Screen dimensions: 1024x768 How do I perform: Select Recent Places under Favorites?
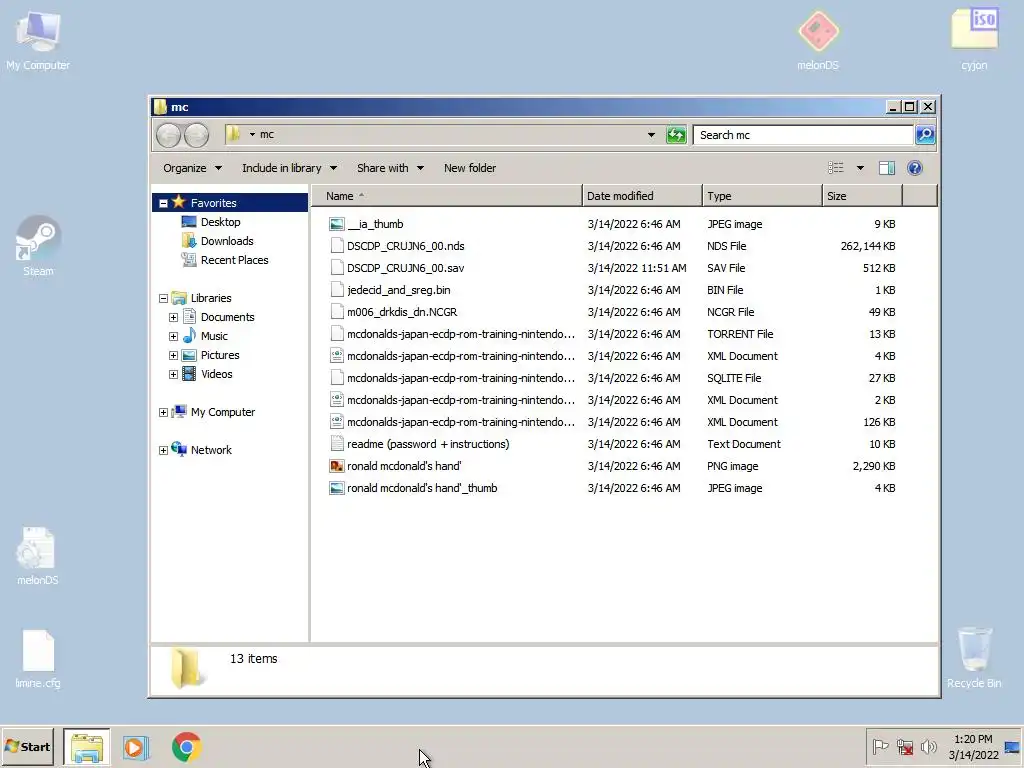pyautogui.click(x=234, y=260)
